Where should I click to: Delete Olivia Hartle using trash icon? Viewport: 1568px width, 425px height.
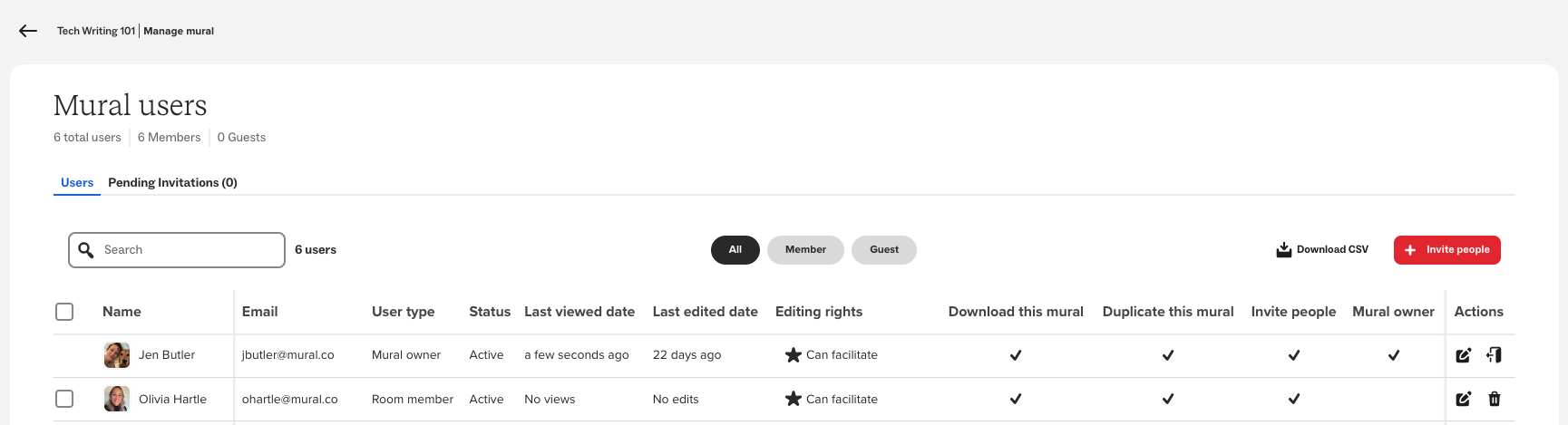click(x=1494, y=399)
